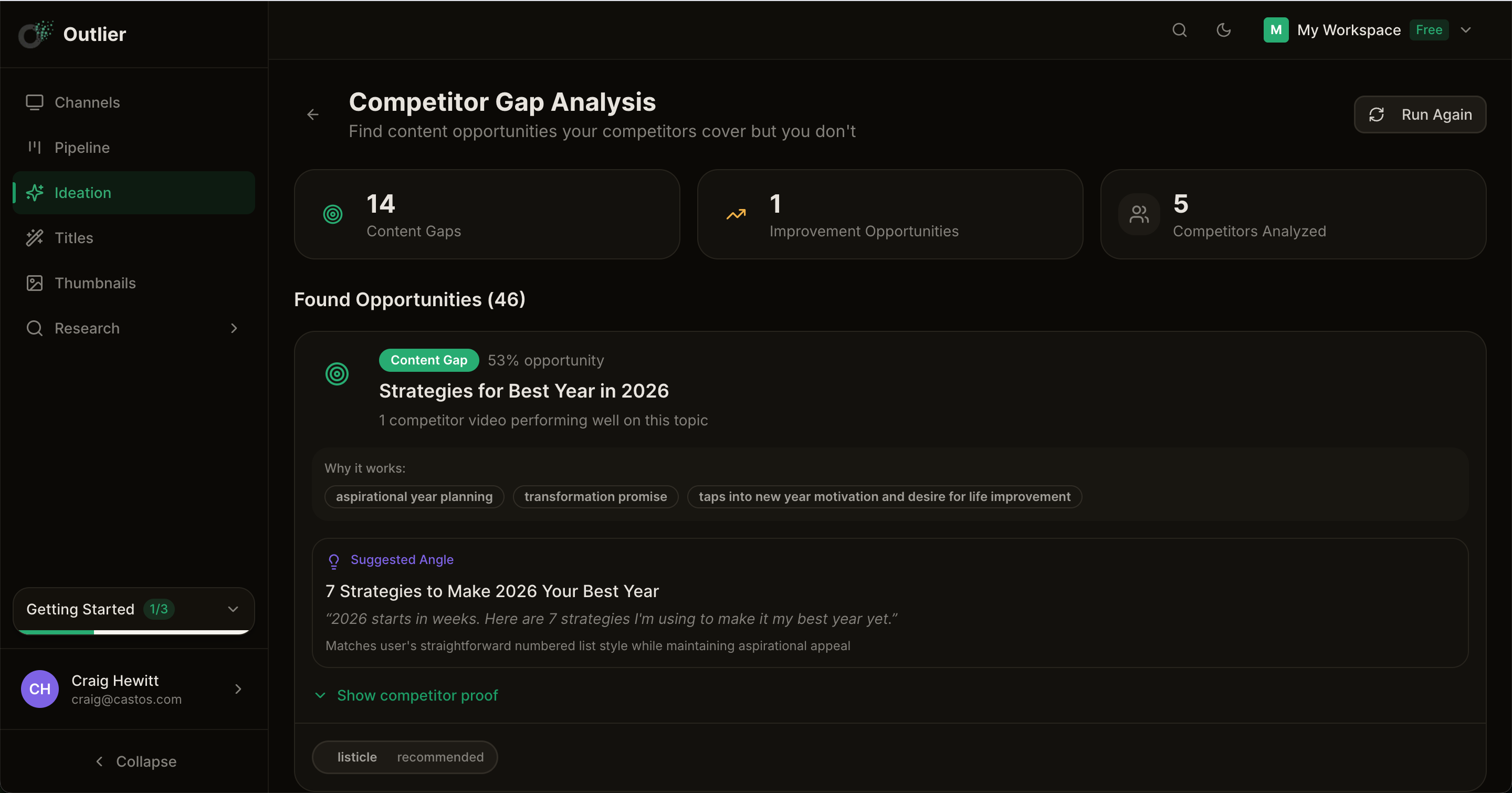Image resolution: width=1512 pixels, height=793 pixels.
Task: Open the Ideation panel
Action: [x=82, y=193]
